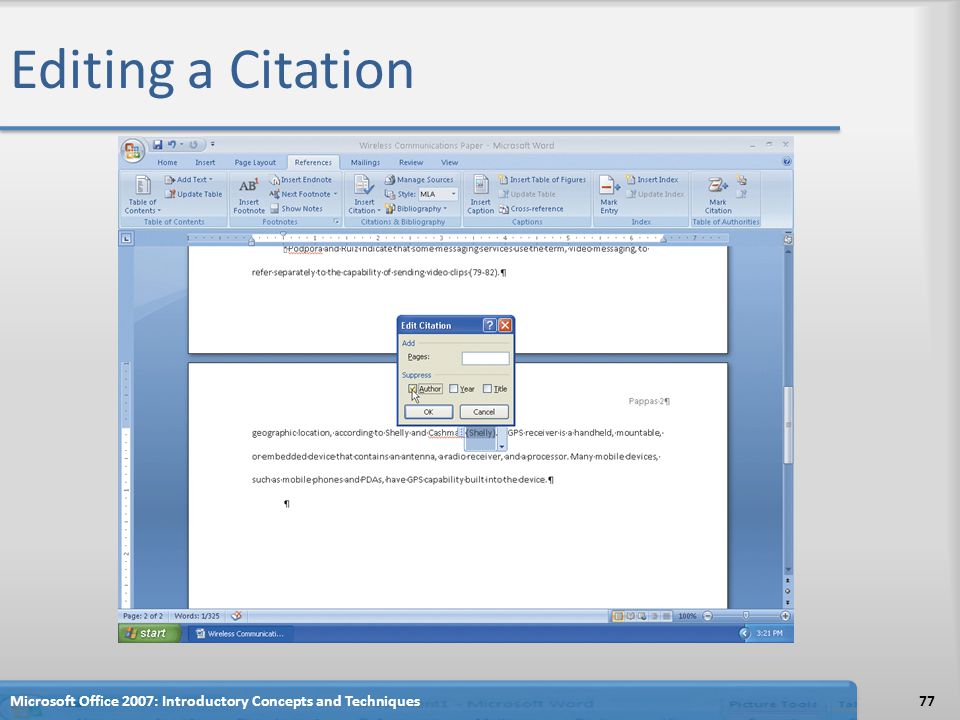The image size is (960, 720).
Task: Toggle the Author suppress checkbox
Action: [412, 389]
